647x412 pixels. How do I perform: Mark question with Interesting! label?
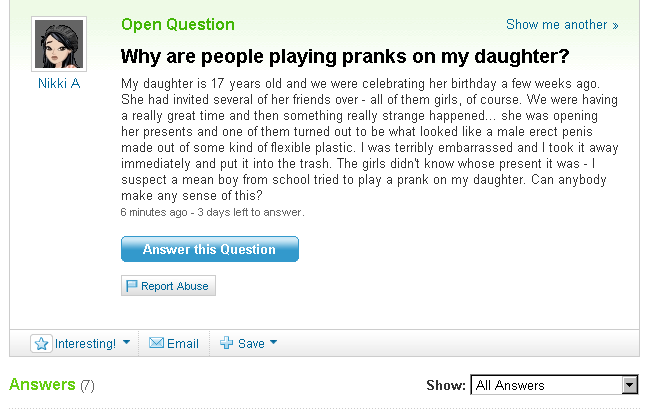click(x=85, y=343)
